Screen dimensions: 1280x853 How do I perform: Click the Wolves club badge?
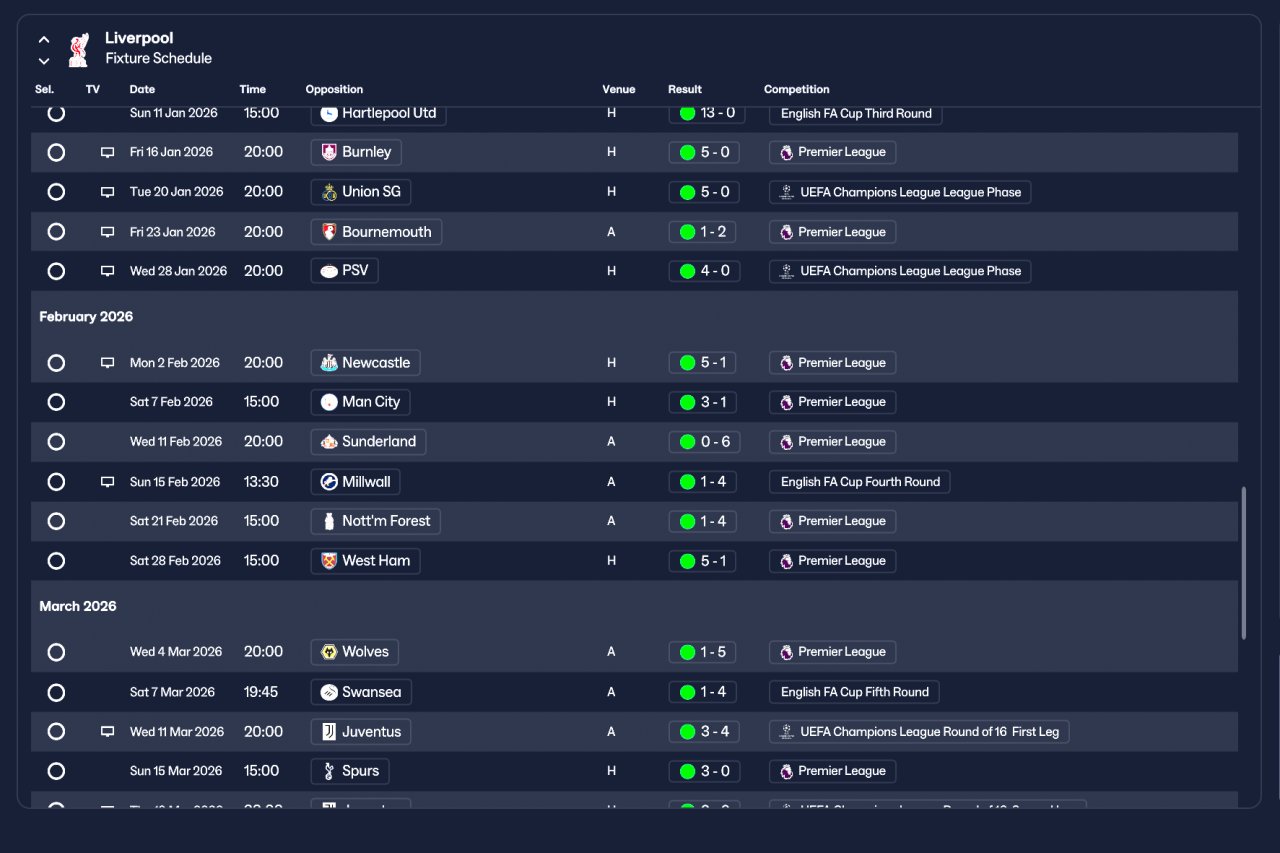328,652
